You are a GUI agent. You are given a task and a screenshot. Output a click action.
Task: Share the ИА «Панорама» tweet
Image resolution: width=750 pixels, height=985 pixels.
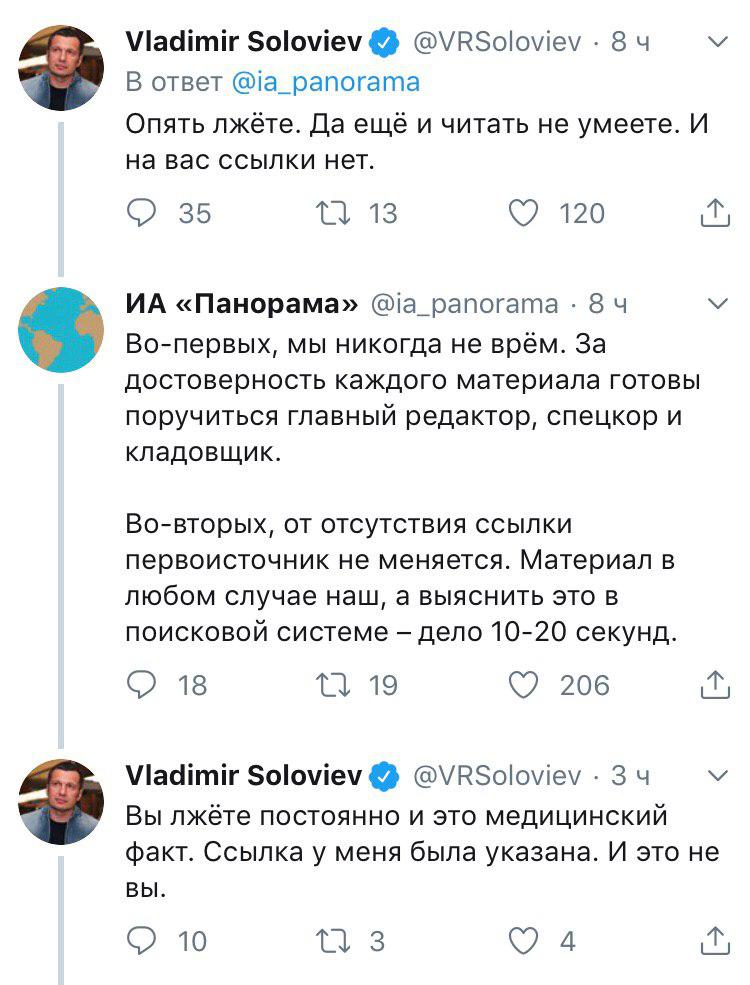coord(715,685)
